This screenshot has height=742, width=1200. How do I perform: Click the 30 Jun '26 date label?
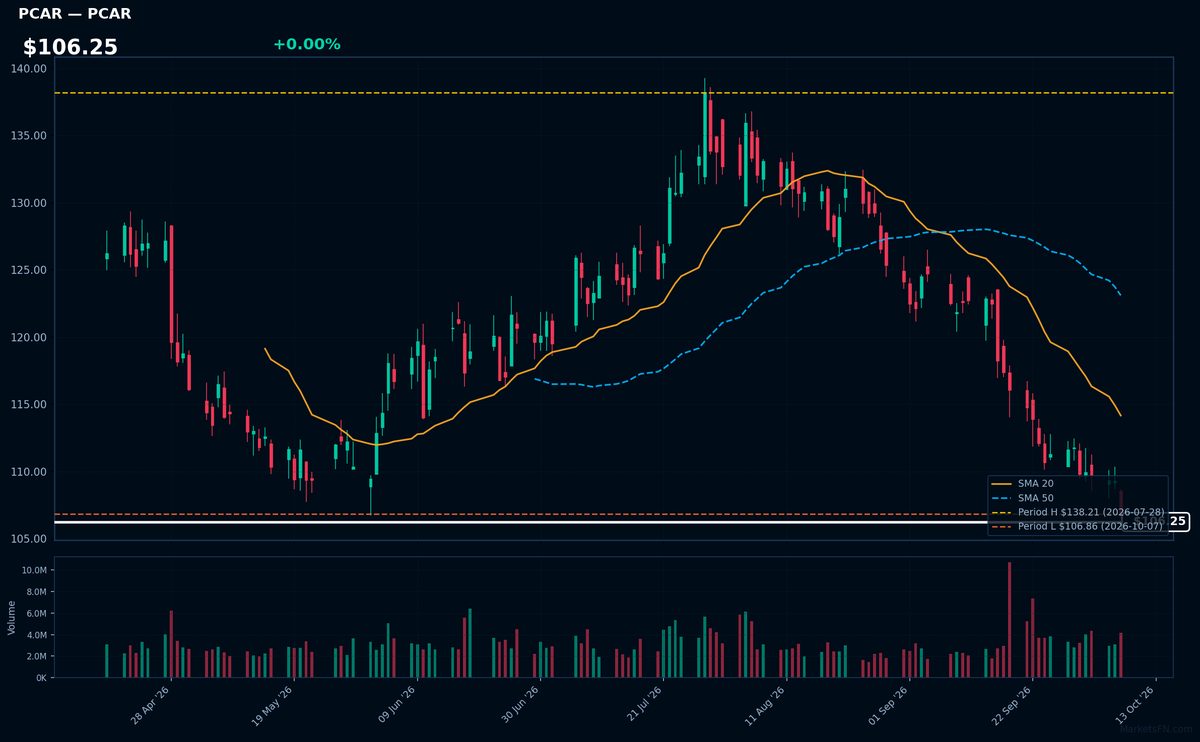point(520,705)
